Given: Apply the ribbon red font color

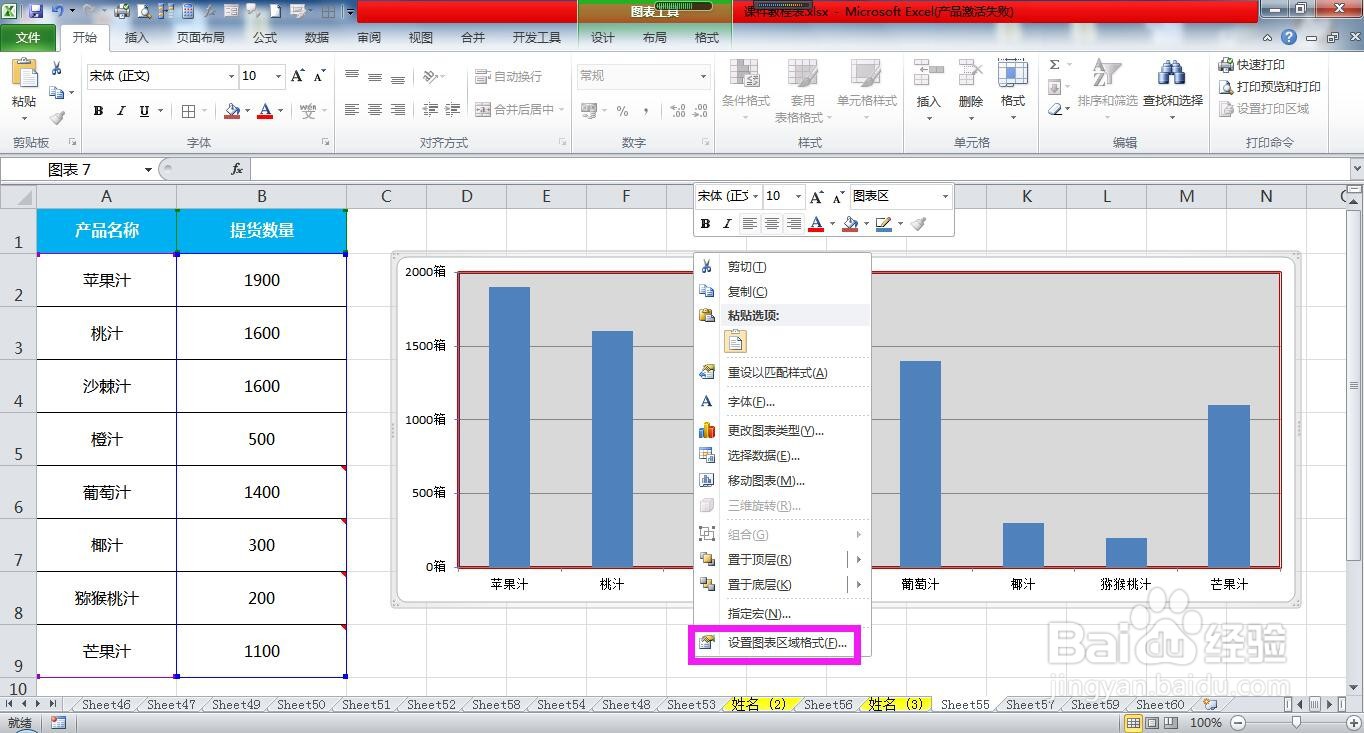Looking at the screenshot, I should (x=265, y=111).
